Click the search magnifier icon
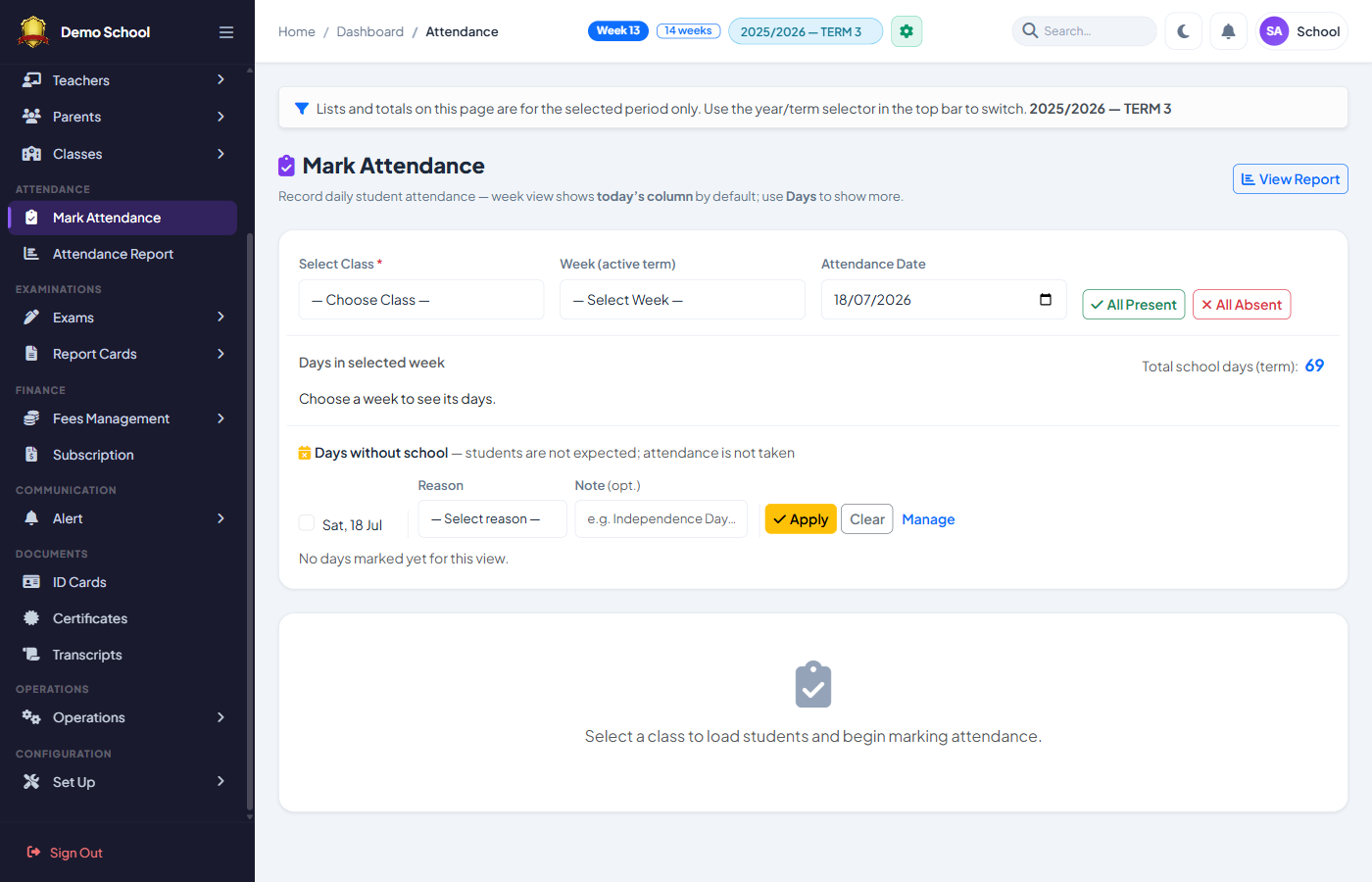1372x882 pixels. point(1030,31)
